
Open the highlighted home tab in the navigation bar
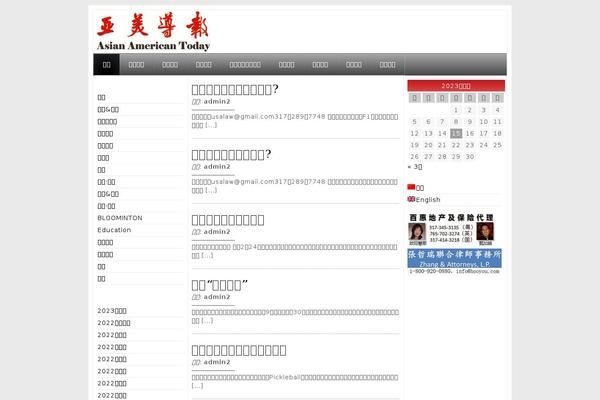[106, 64]
